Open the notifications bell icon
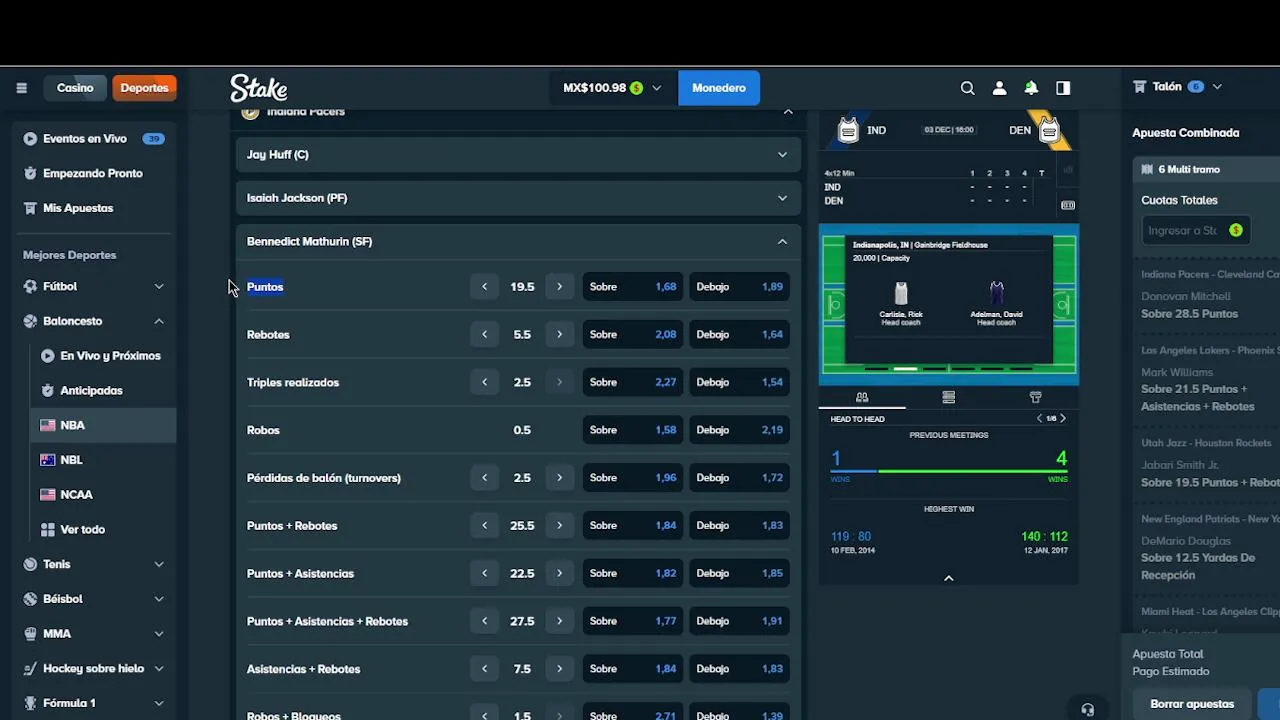 (1031, 88)
